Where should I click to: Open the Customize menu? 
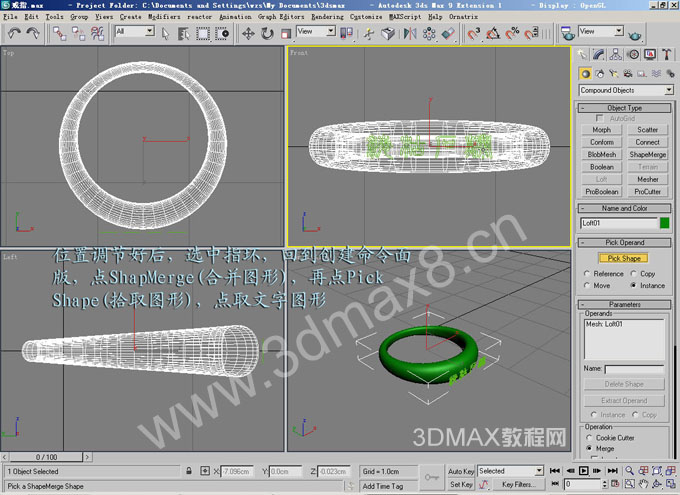pos(366,16)
